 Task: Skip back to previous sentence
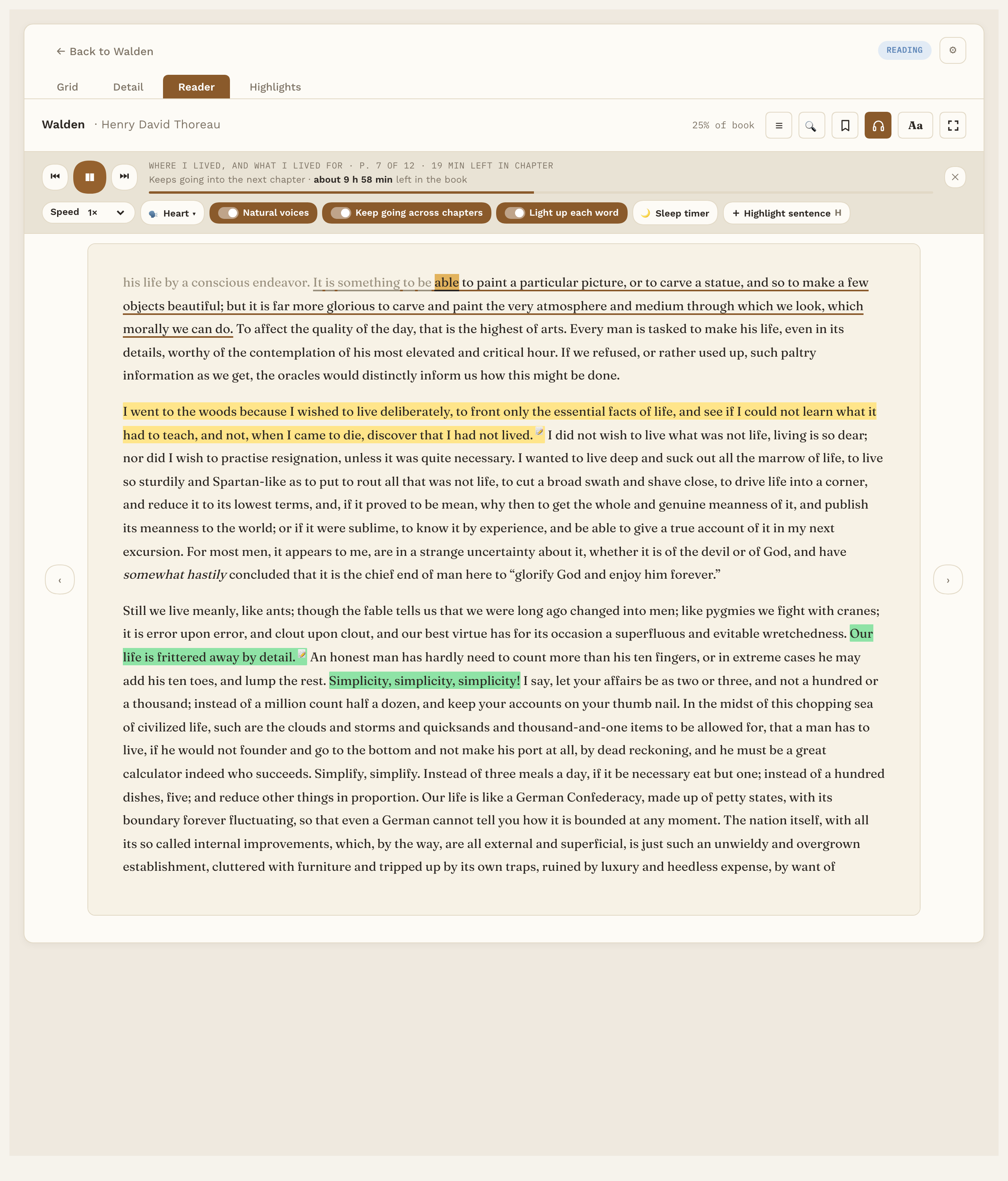[x=55, y=177]
